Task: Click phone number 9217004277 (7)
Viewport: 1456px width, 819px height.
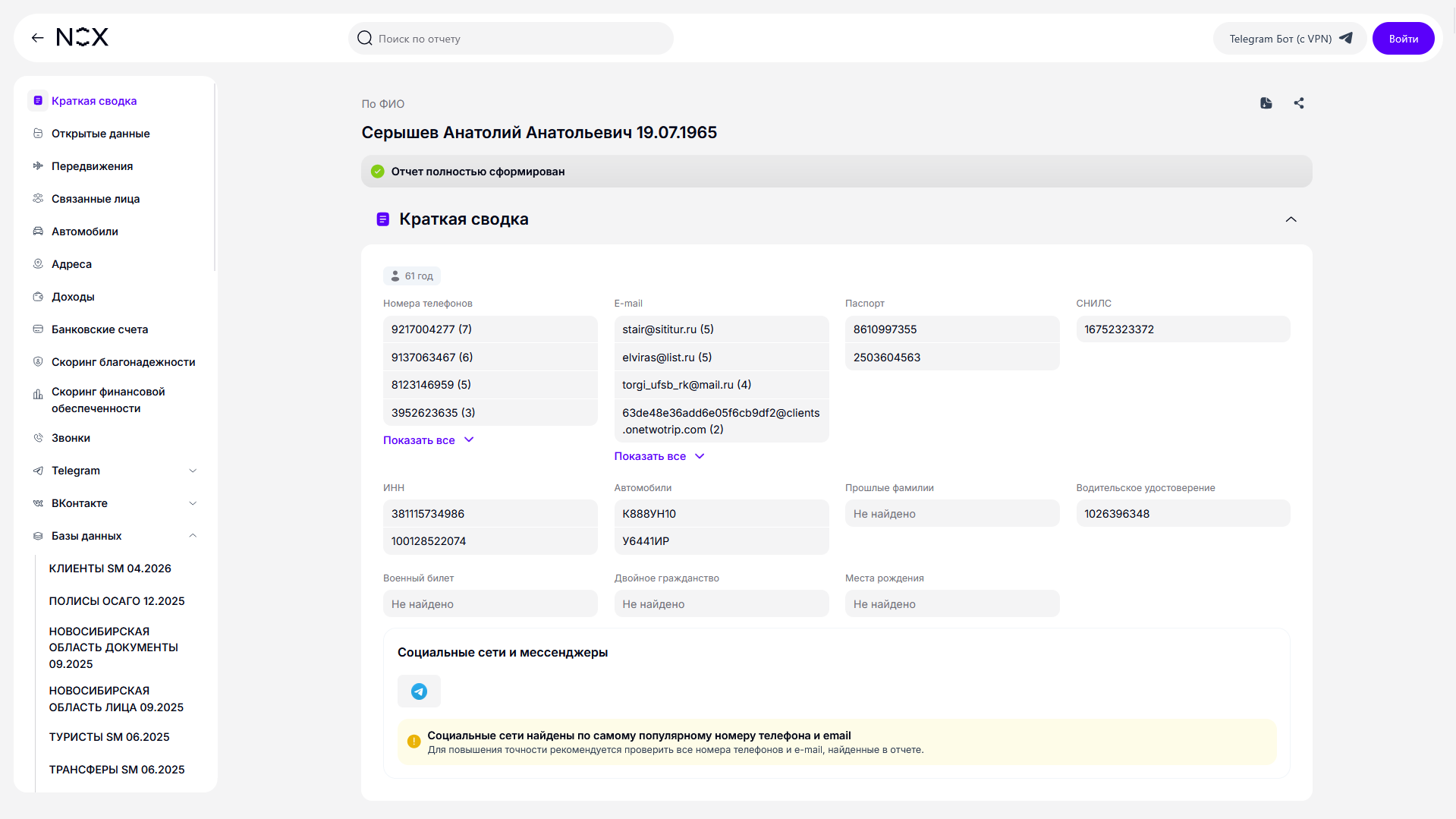Action: [490, 329]
